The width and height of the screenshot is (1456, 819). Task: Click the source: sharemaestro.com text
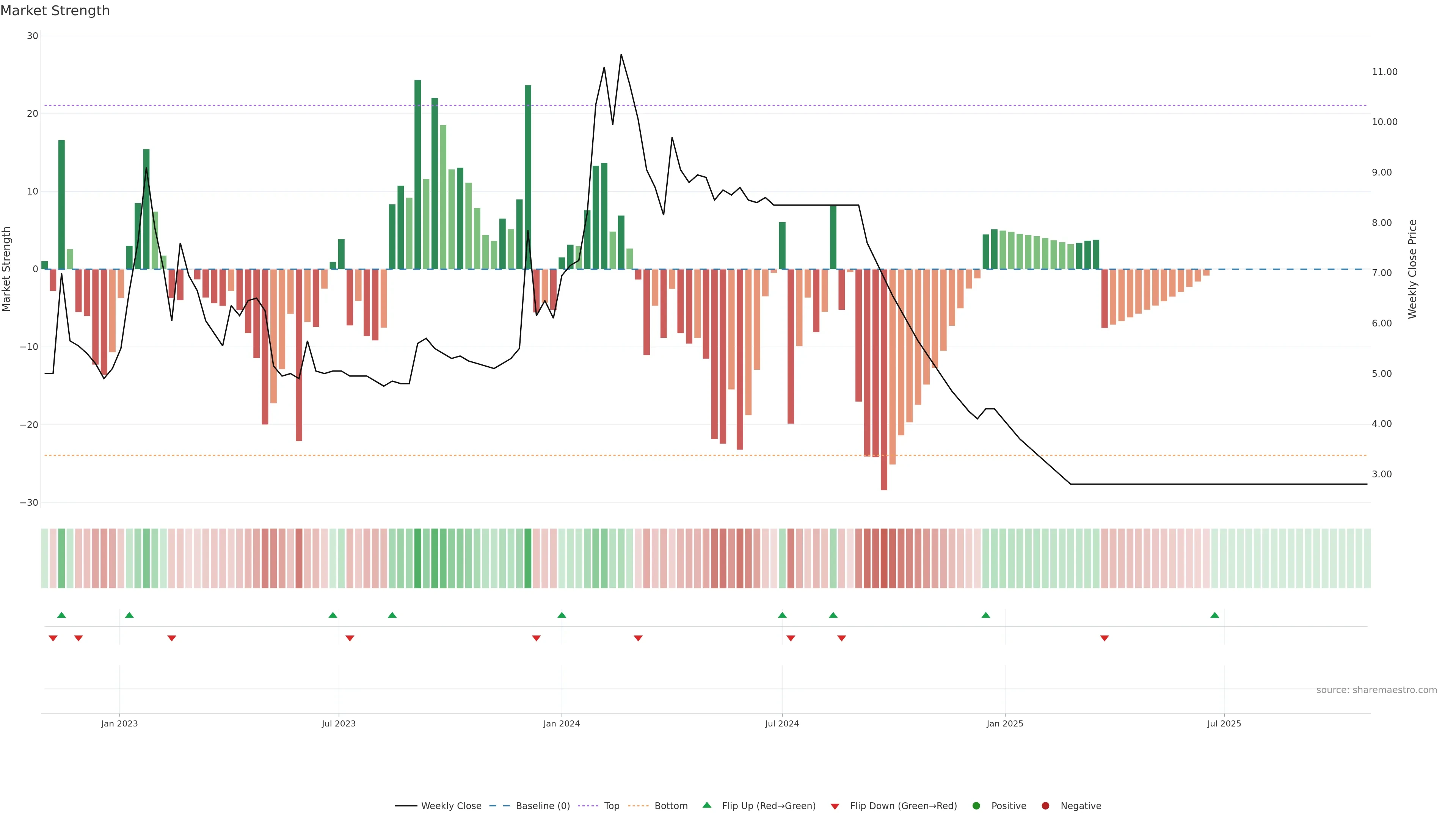click(1376, 690)
